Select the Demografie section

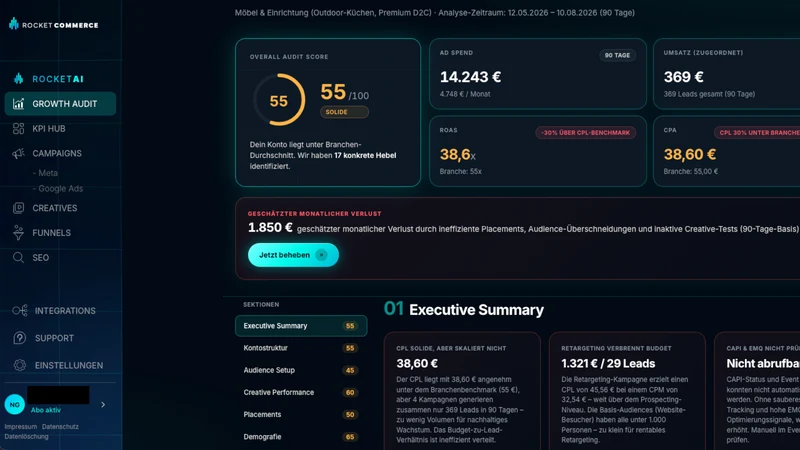coord(301,437)
